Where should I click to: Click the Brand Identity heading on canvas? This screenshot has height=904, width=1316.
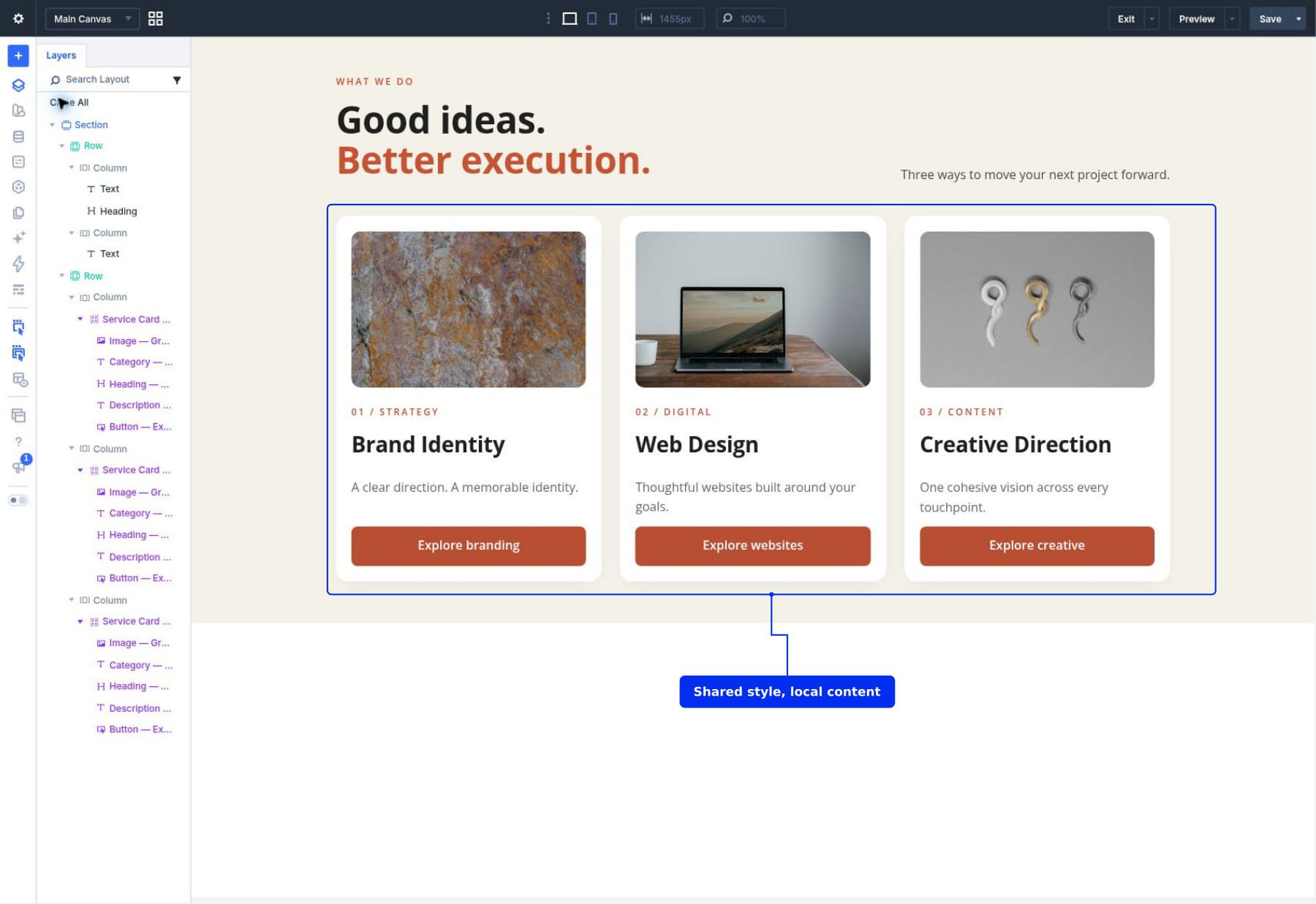[428, 444]
